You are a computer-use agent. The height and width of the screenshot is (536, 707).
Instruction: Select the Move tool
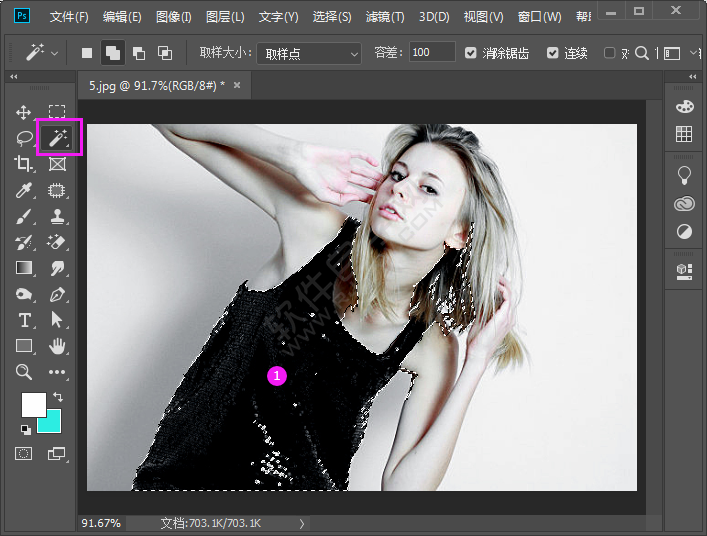tap(24, 112)
